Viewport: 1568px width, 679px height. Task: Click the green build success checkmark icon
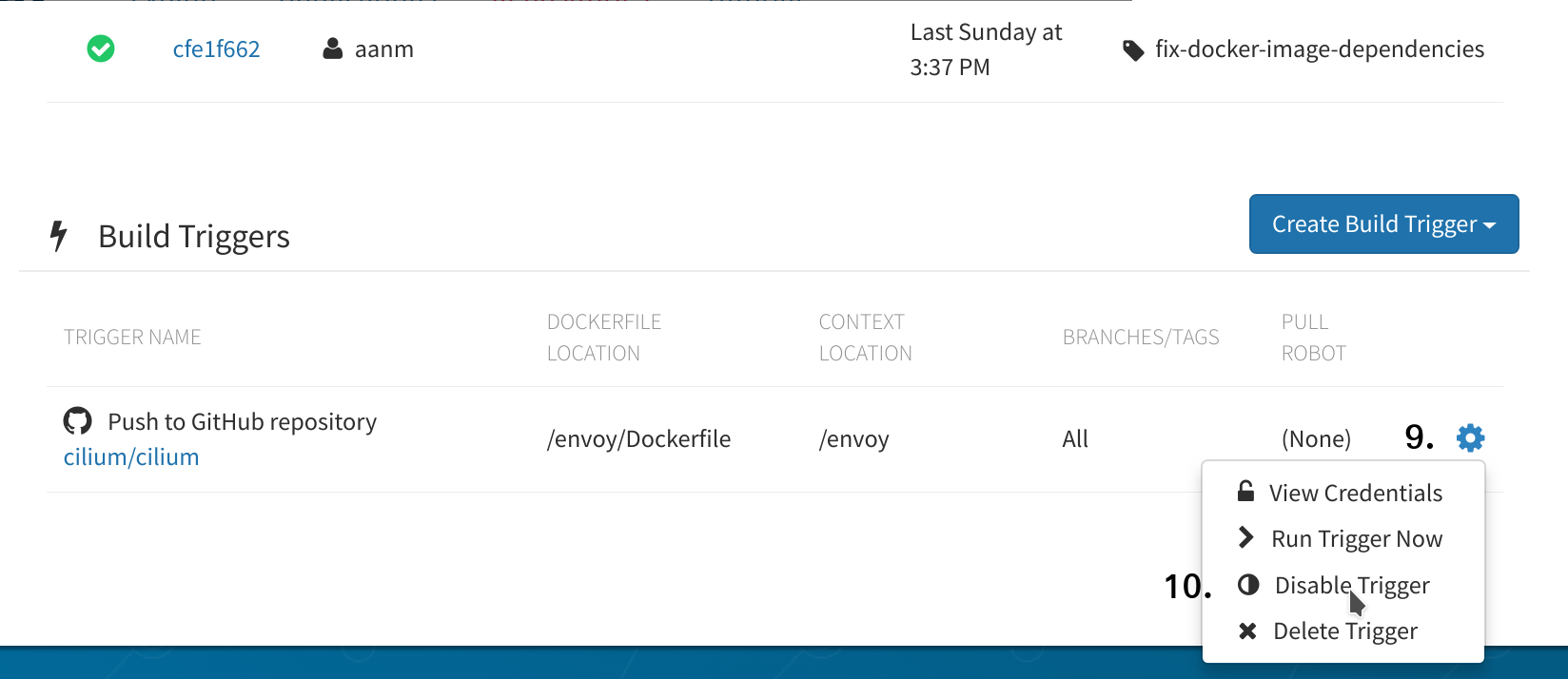pos(101,48)
